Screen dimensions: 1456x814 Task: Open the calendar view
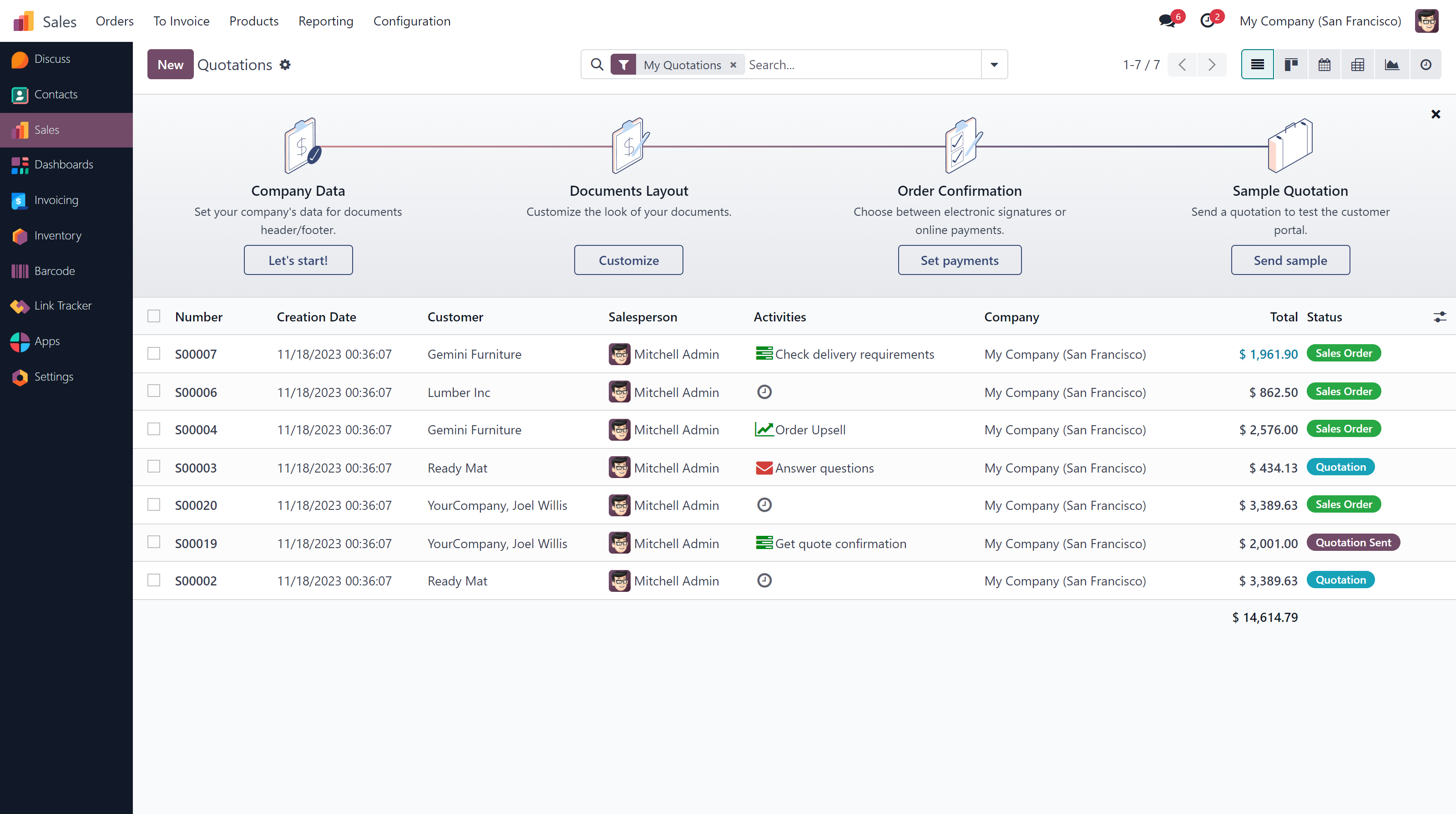tap(1324, 65)
